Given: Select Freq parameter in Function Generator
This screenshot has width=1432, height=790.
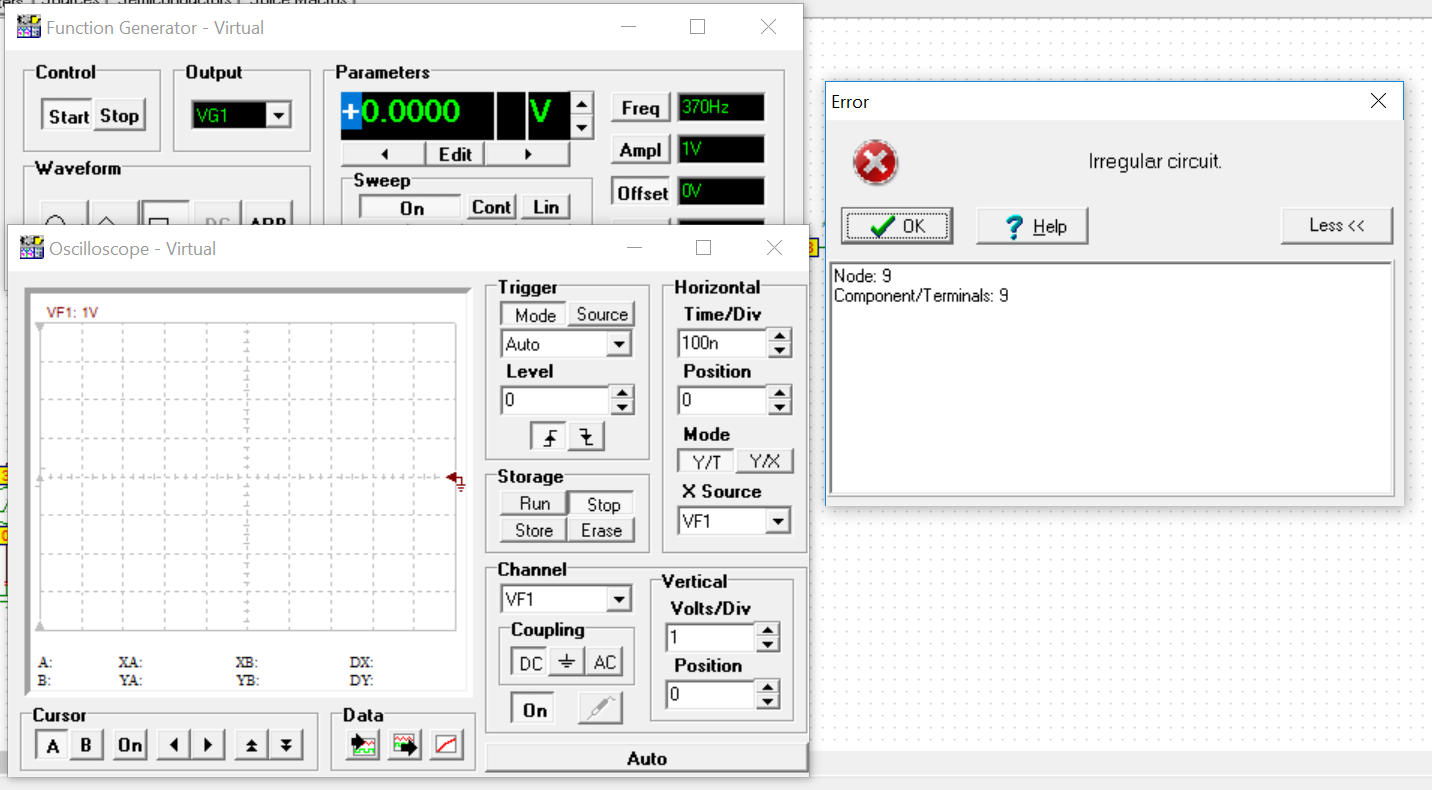Looking at the screenshot, I should (640, 108).
